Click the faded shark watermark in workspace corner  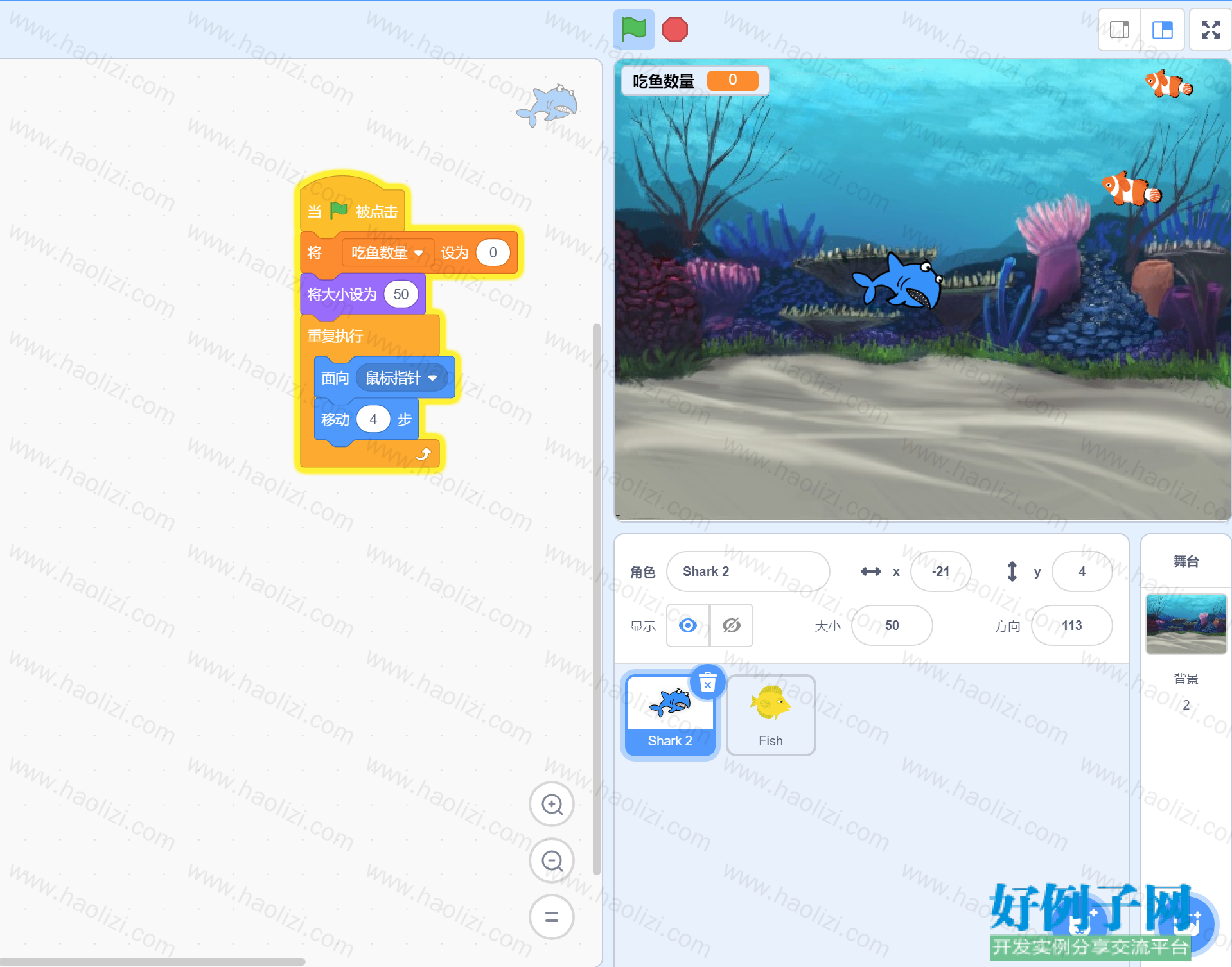(547, 105)
